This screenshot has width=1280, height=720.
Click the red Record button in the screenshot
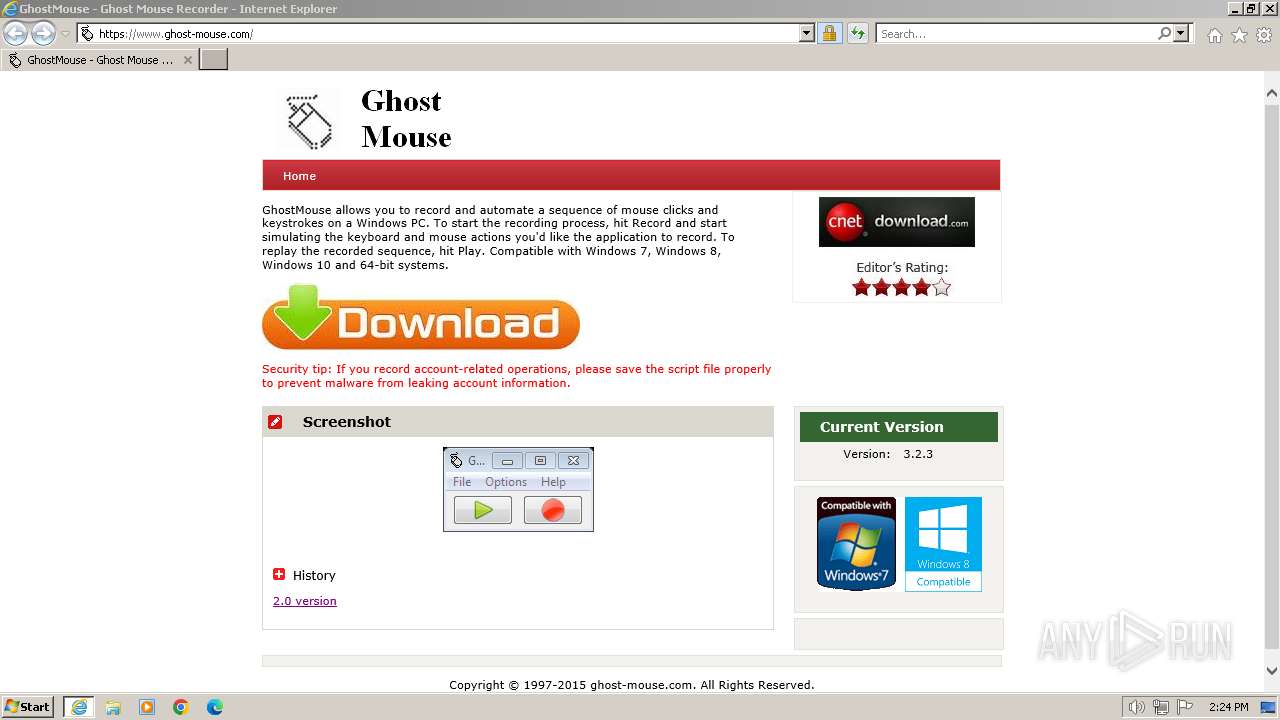tap(553, 510)
